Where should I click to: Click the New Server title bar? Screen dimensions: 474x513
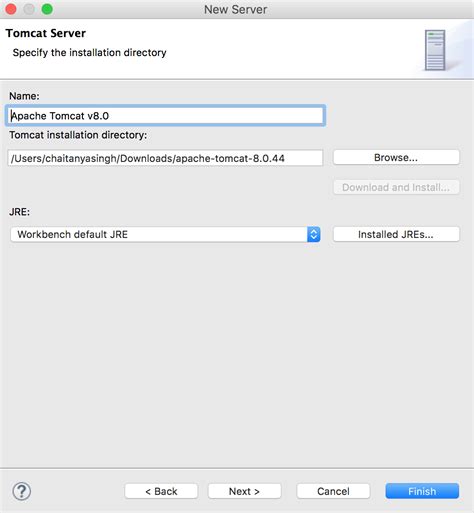[x=236, y=9]
